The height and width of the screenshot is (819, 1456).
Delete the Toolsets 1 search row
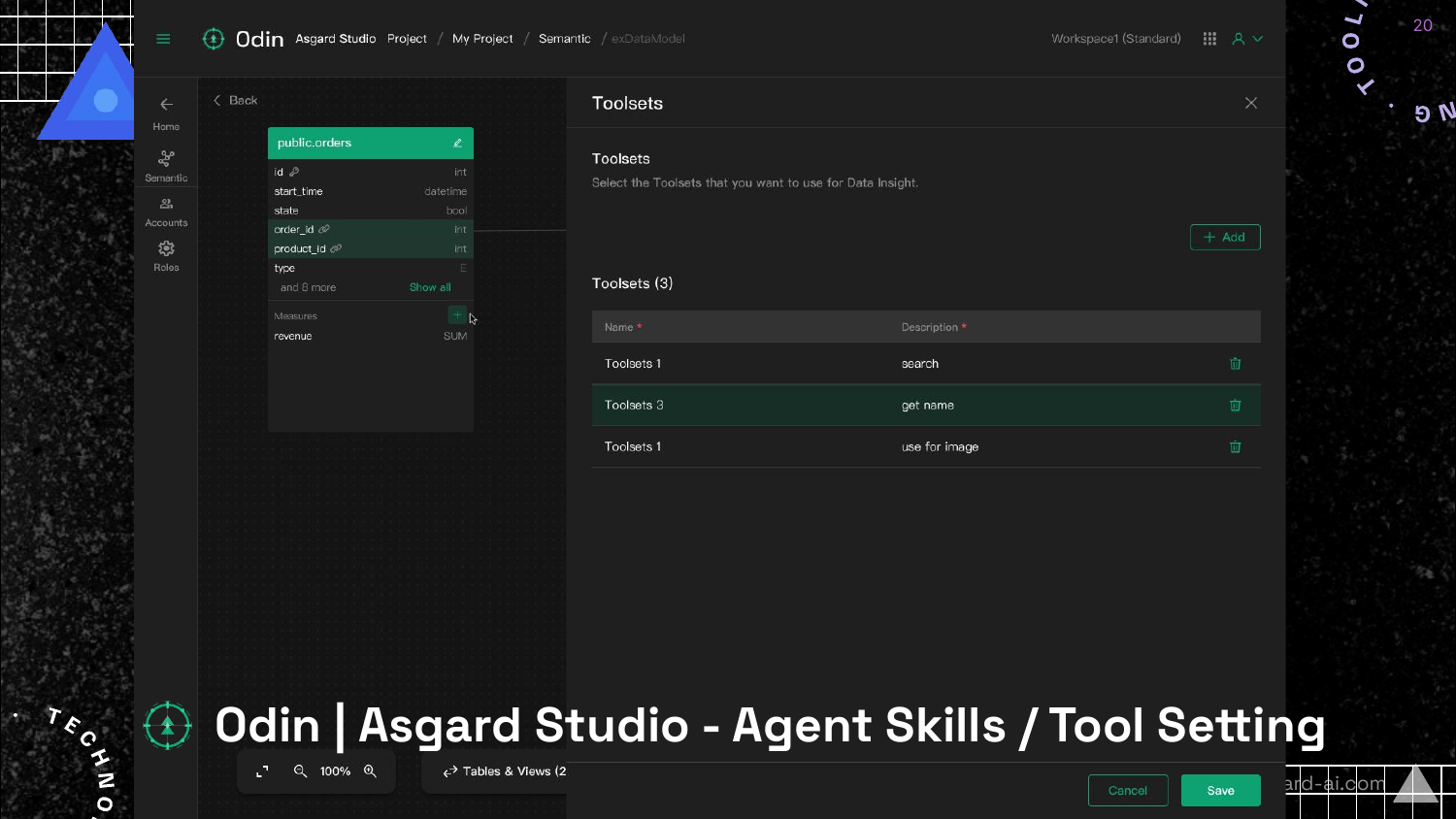point(1236,364)
